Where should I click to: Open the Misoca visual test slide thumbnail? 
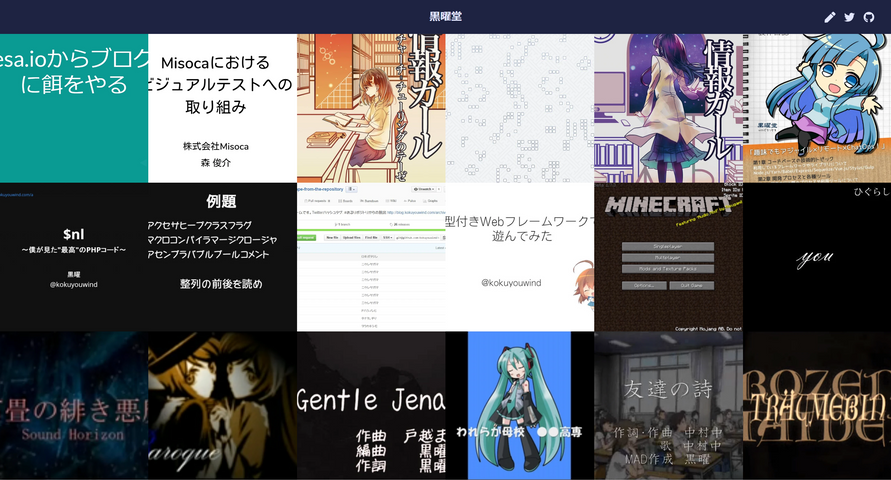tap(222, 108)
